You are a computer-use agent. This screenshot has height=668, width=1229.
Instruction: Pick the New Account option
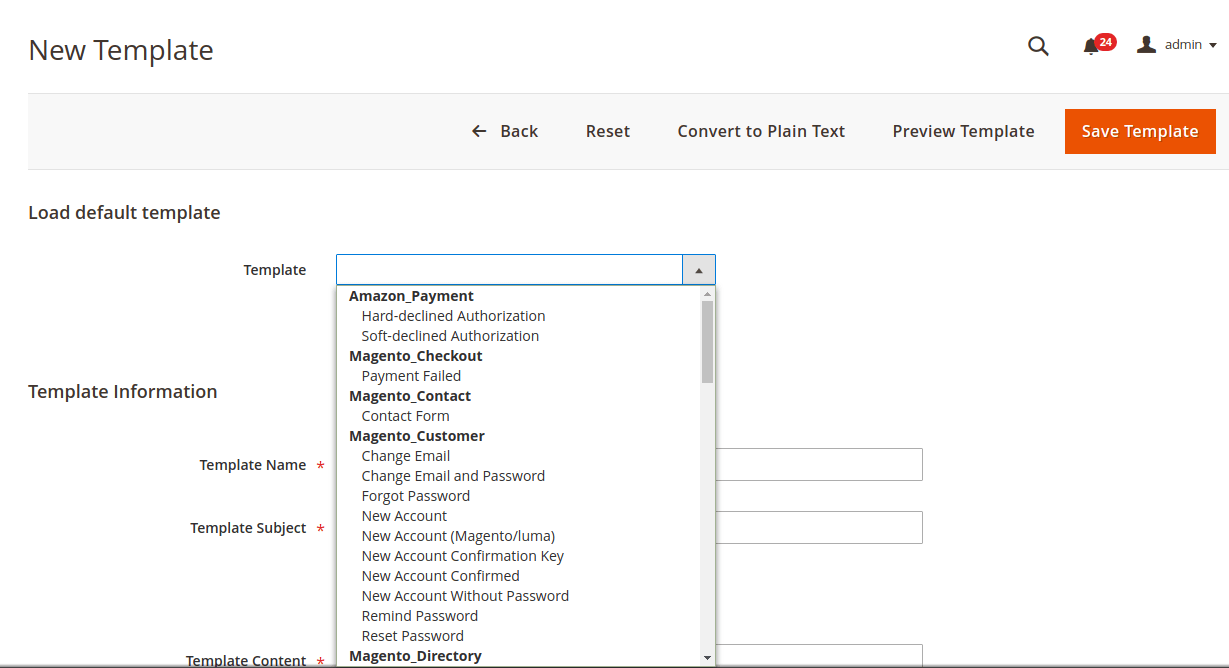click(404, 516)
